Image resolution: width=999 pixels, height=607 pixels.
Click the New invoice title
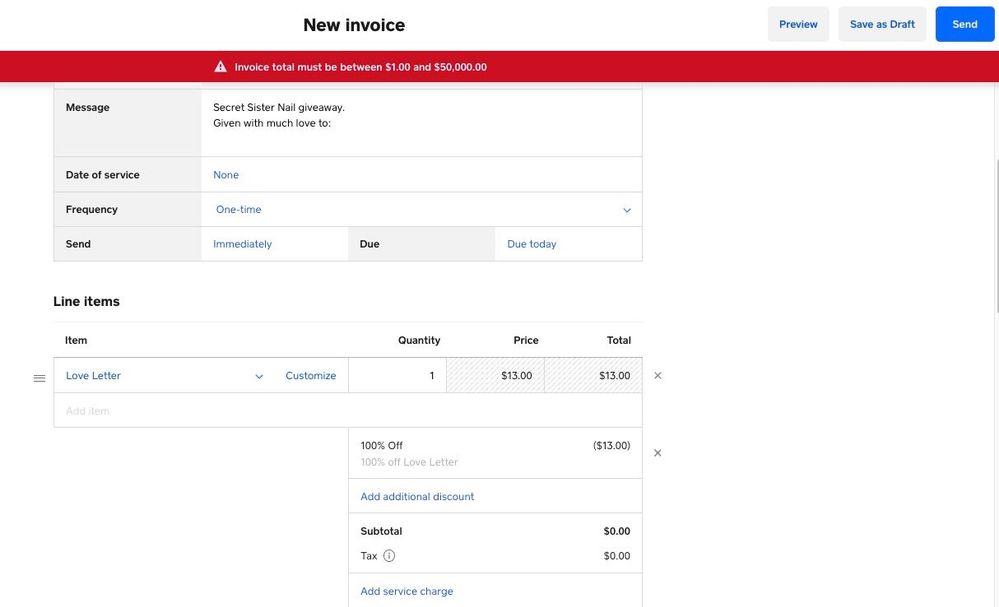pyautogui.click(x=354, y=25)
